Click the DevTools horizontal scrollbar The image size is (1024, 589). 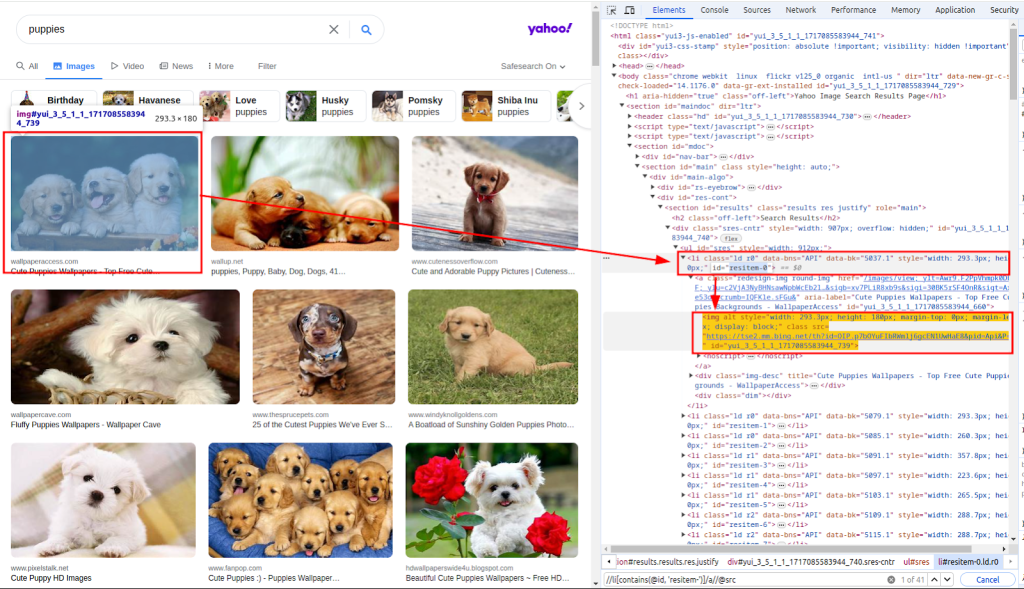click(790, 549)
